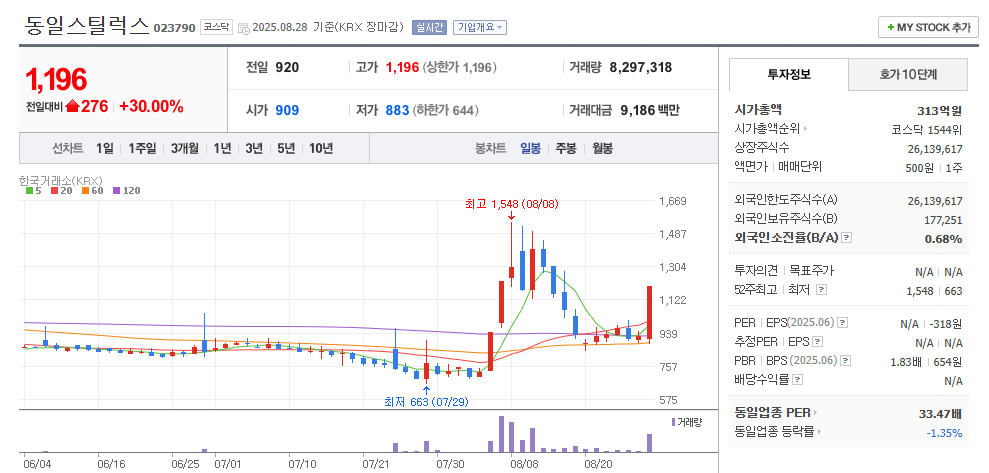Add stock via MY STOCK 추가 button

tap(928, 28)
